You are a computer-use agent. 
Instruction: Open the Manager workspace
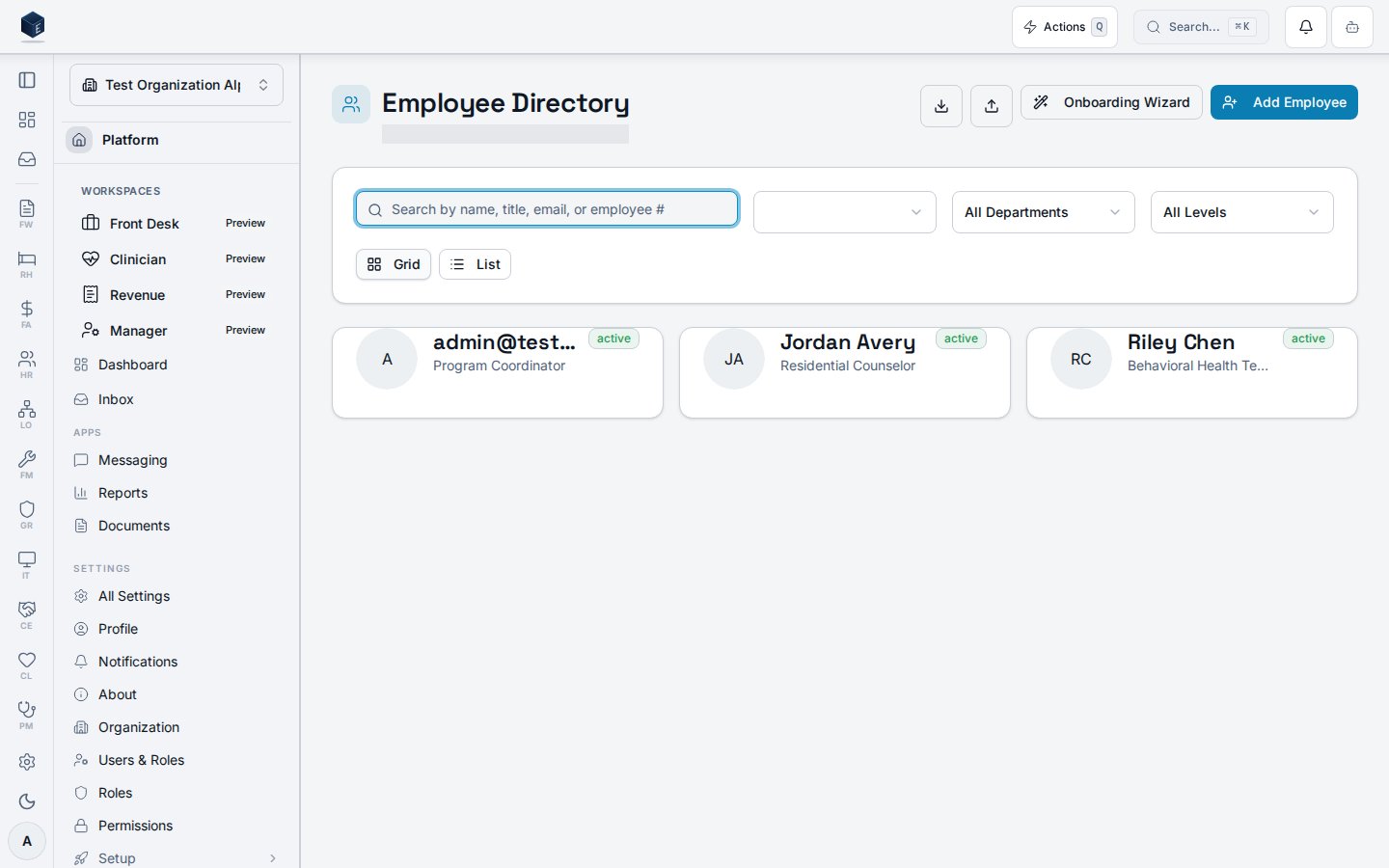point(177,331)
